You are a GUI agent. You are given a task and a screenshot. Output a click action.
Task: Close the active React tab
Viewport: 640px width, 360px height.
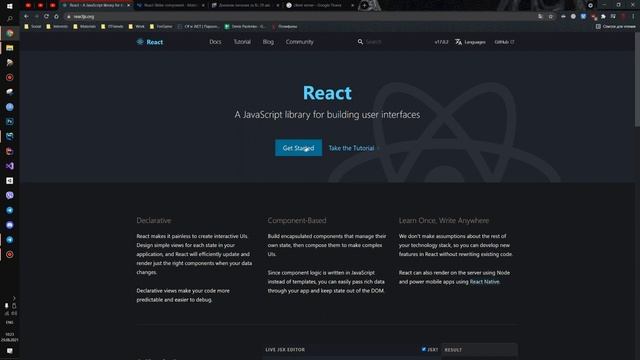coord(128,5)
